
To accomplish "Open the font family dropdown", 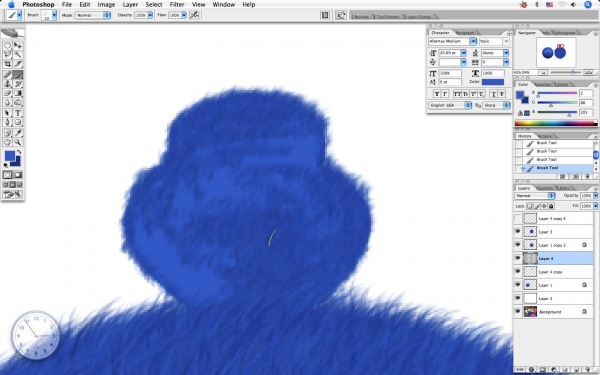I will tap(452, 41).
